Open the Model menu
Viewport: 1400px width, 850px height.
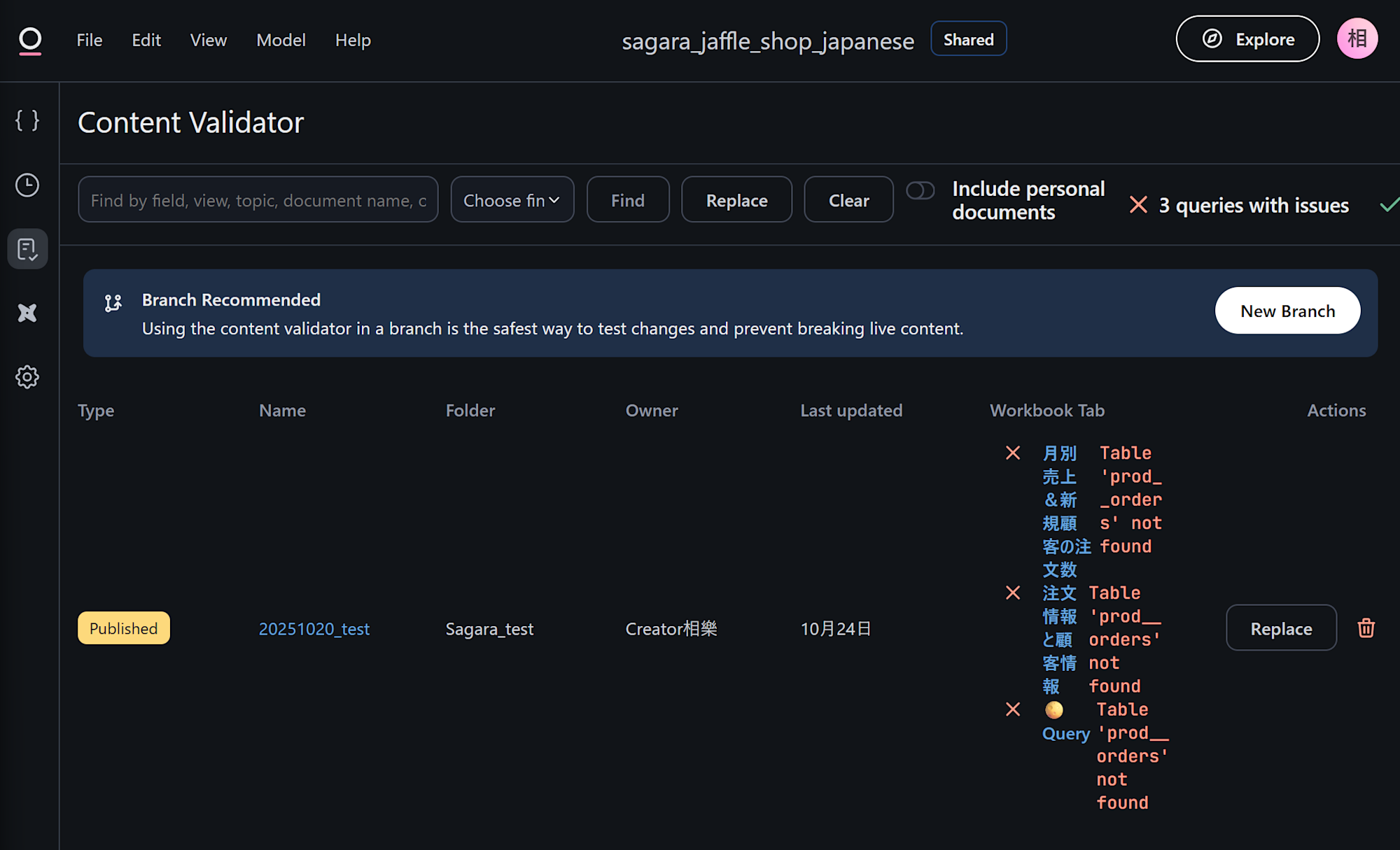coord(281,41)
